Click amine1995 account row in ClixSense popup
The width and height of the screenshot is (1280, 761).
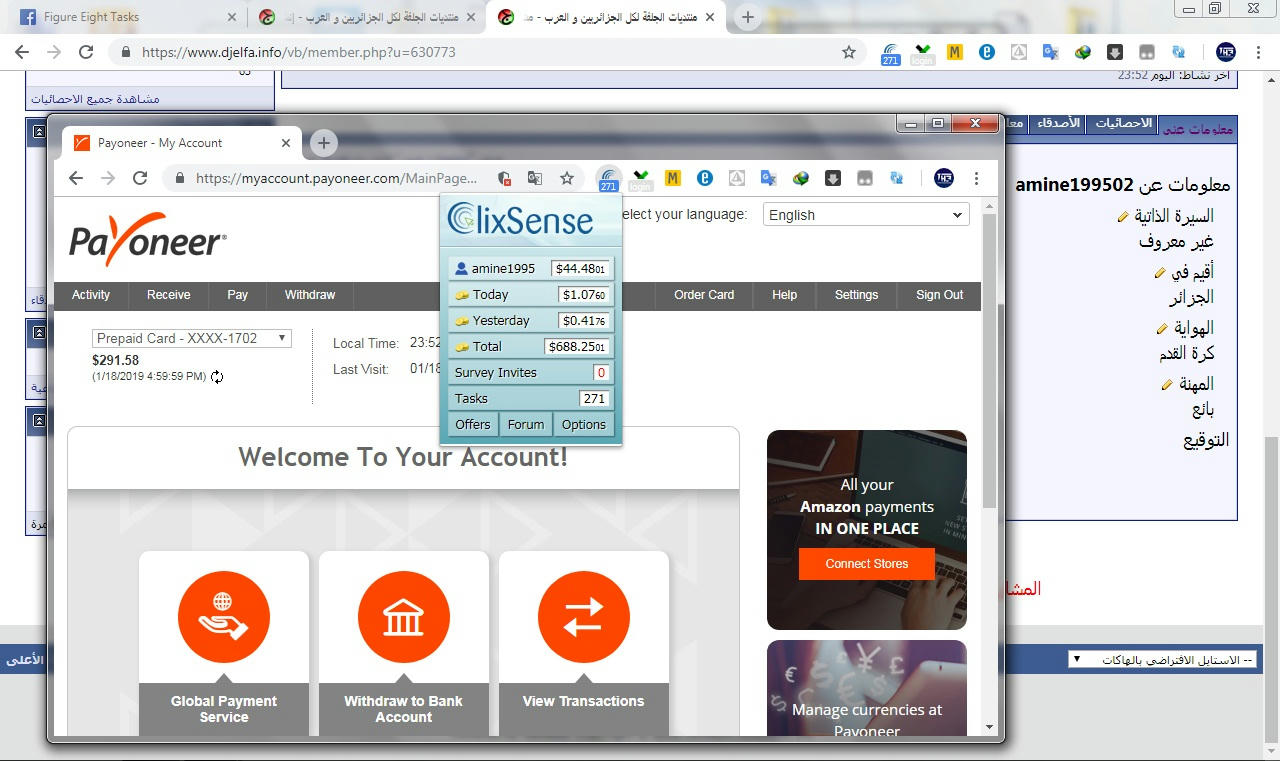point(531,268)
